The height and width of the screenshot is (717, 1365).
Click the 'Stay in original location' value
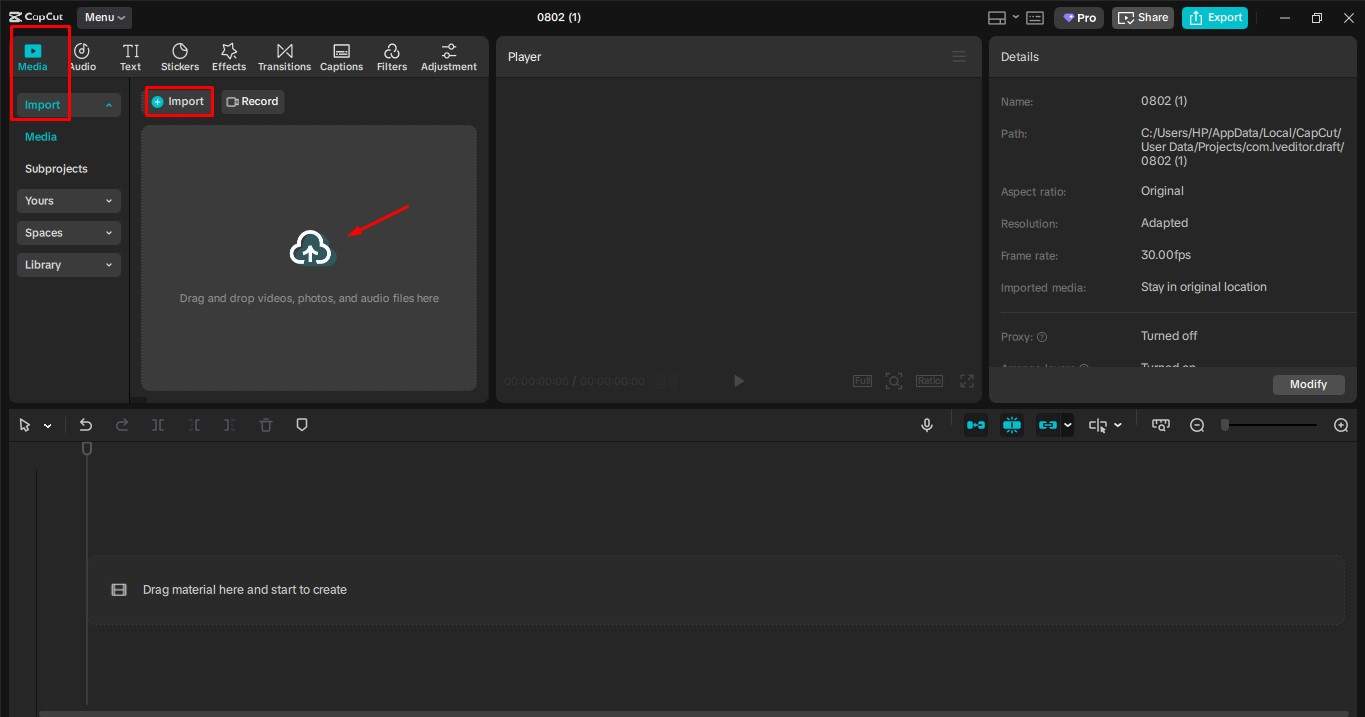(1204, 287)
